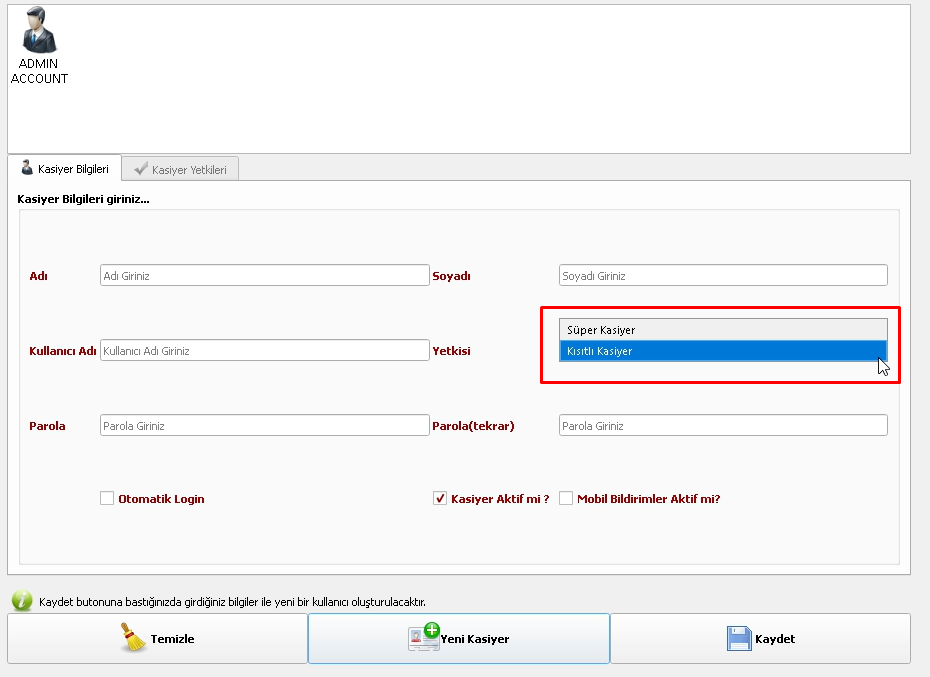This screenshot has width=930, height=677.
Task: Click the broom icon on Temizle
Action: tap(132, 638)
